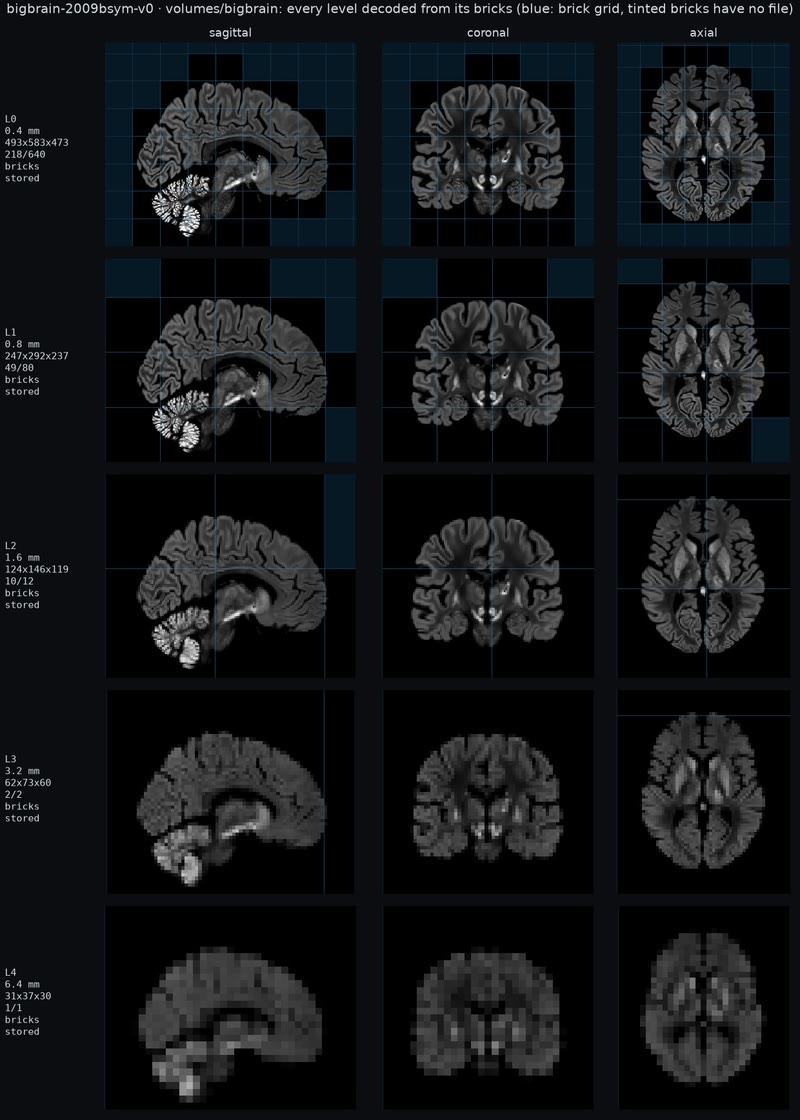Select the "L2" row label
Image resolution: width=800 pixels, height=1120 pixels.
pos(11,546)
